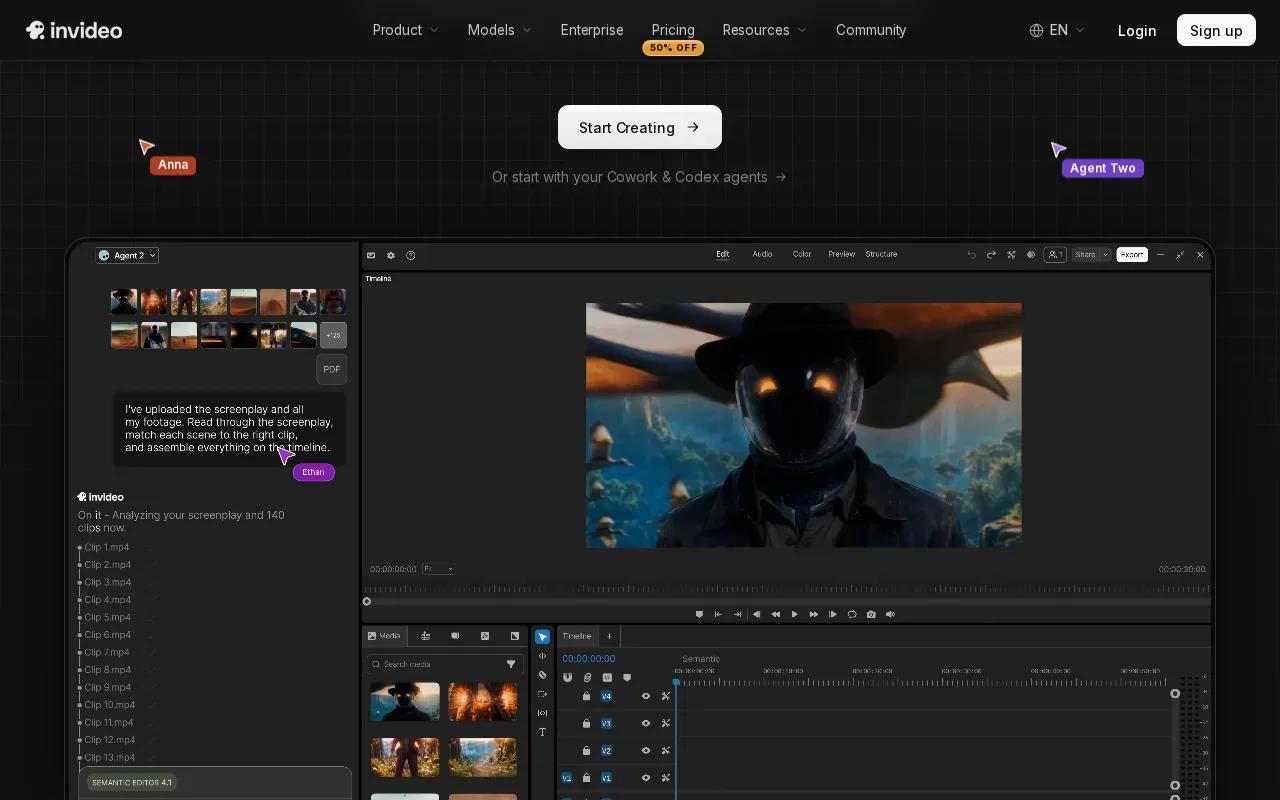1280x800 pixels.
Task: Click the blue playhead marker on timeline
Action: [676, 682]
